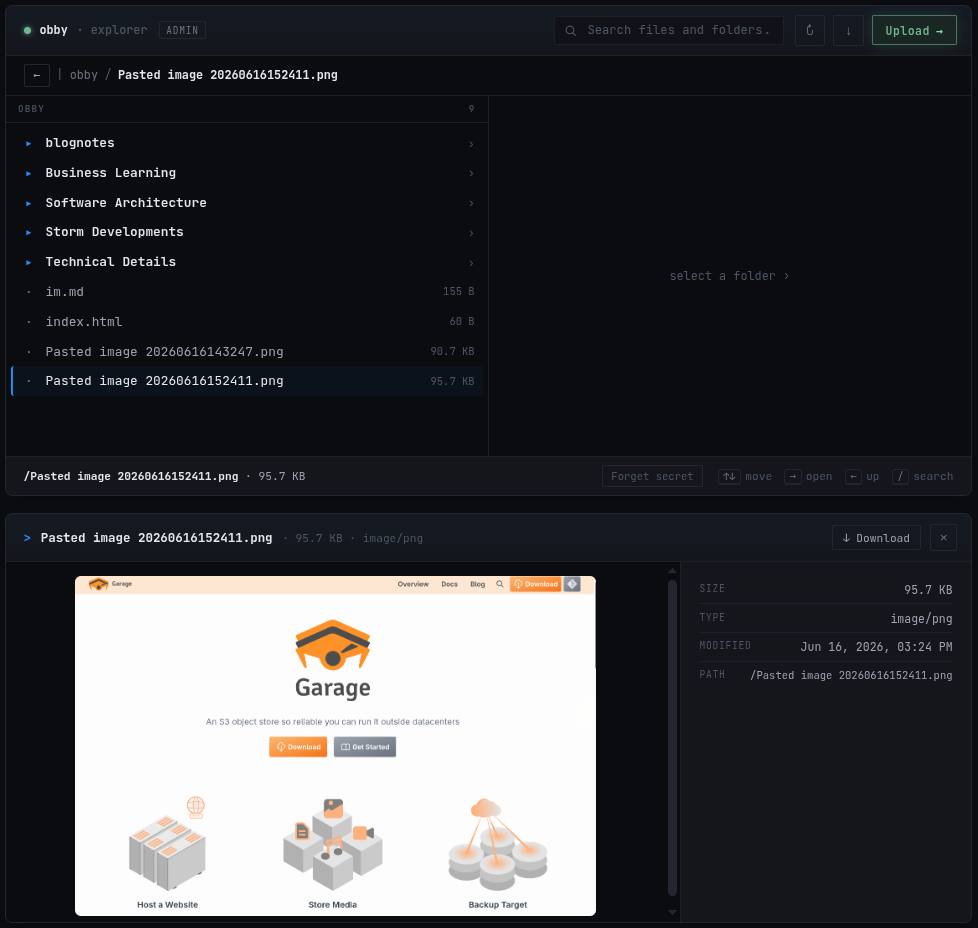Click the Garage screenshot preview thumbnail
Image resolution: width=978 pixels, height=928 pixels.
[335, 746]
